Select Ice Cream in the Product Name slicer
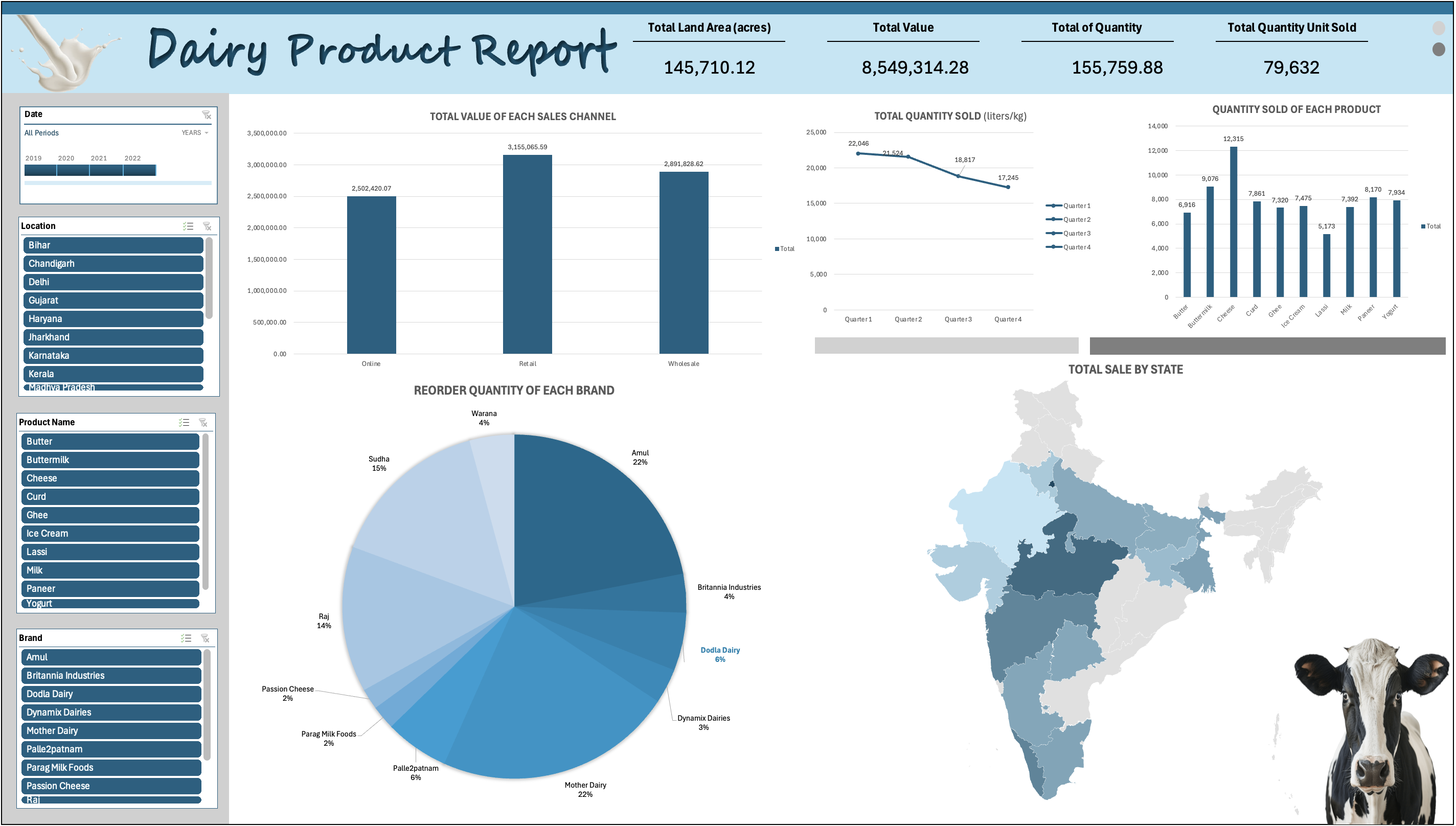 click(x=110, y=534)
